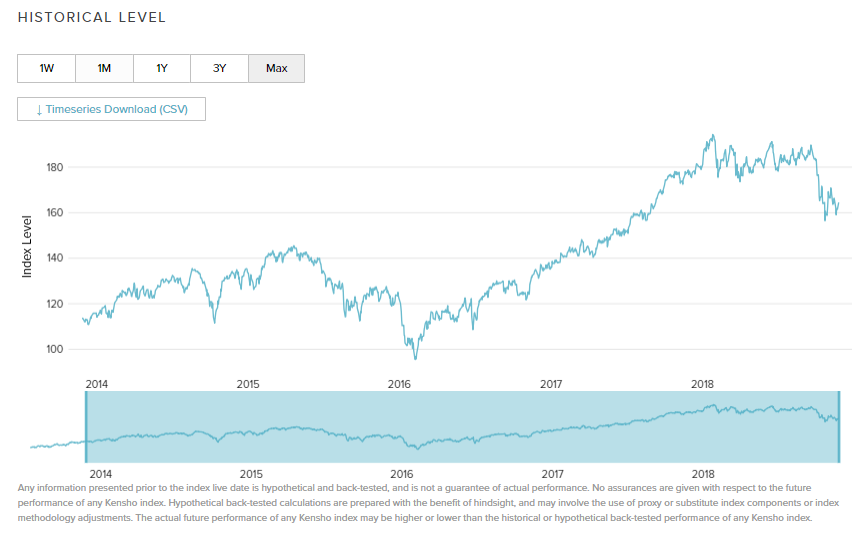Click Timeseries Download (CSV) button
860x543 pixels.
[111, 109]
